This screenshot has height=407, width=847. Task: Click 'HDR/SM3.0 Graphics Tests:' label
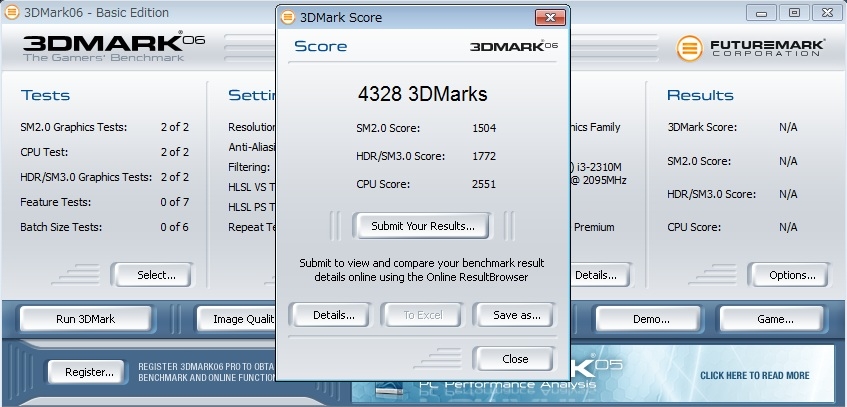click(x=86, y=177)
